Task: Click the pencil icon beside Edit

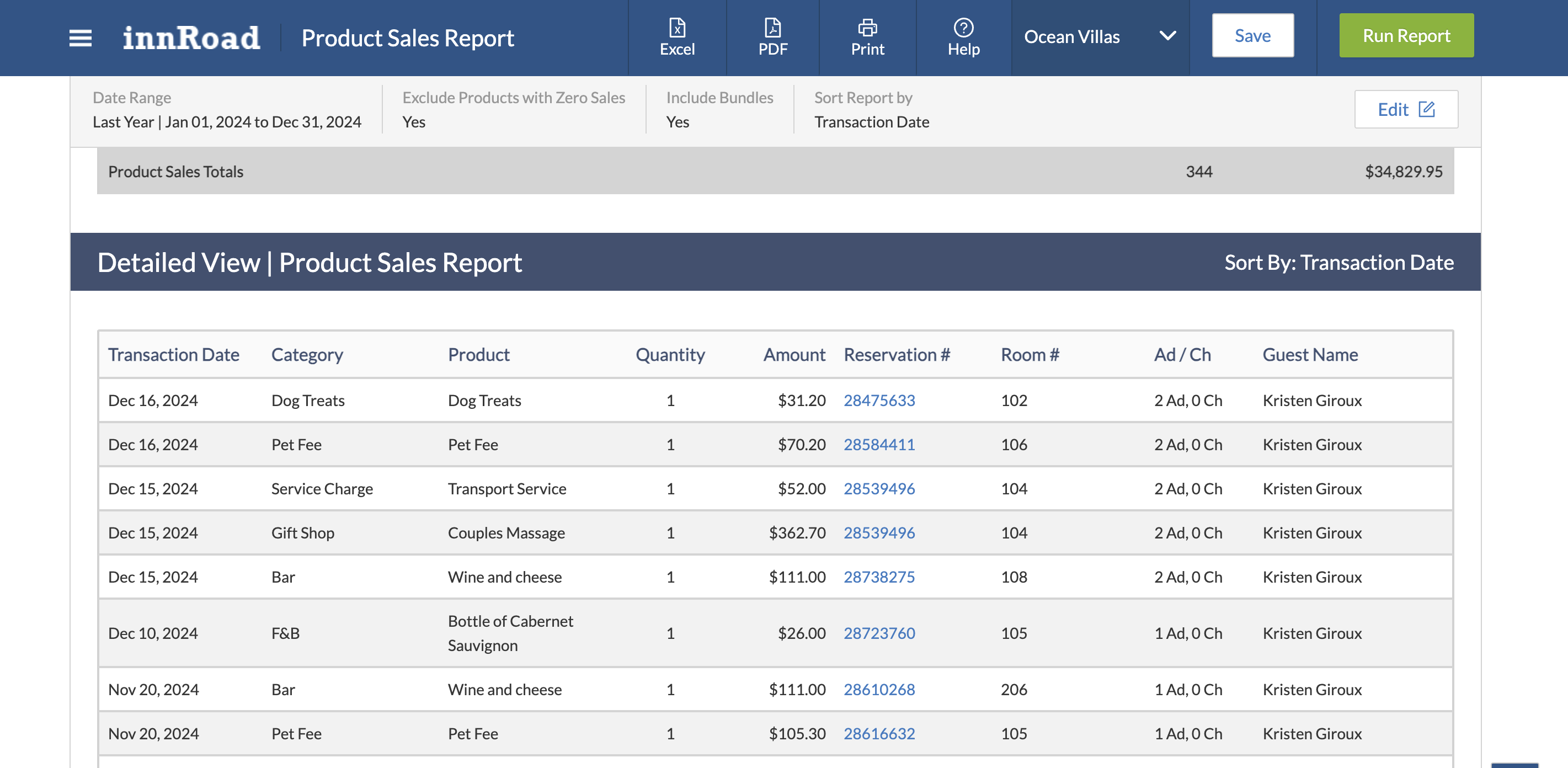Action: [1426, 110]
